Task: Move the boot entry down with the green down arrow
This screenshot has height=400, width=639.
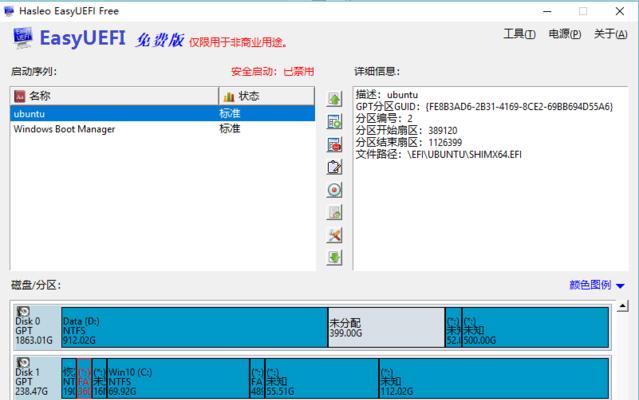Action: pyautogui.click(x=334, y=257)
